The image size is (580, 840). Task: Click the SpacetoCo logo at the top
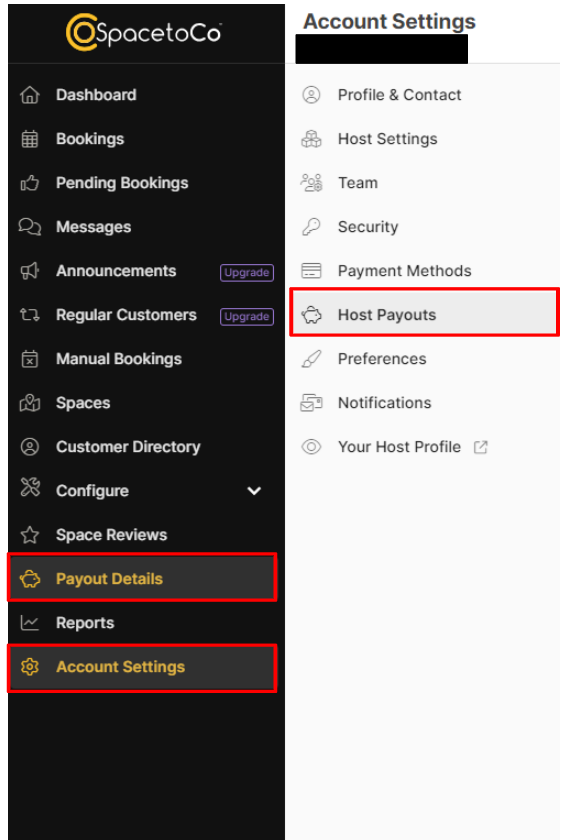pos(145,32)
